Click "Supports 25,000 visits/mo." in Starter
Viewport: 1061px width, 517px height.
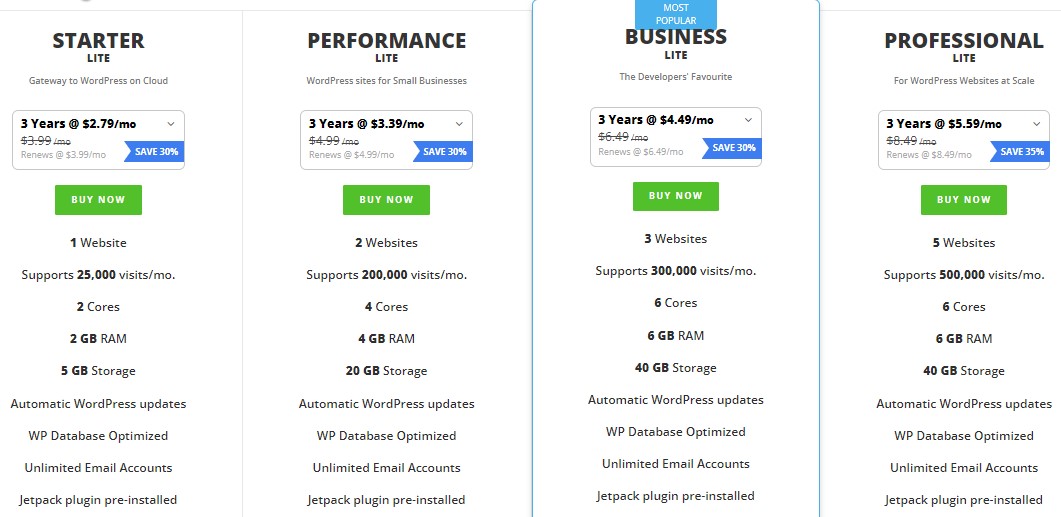click(98, 275)
